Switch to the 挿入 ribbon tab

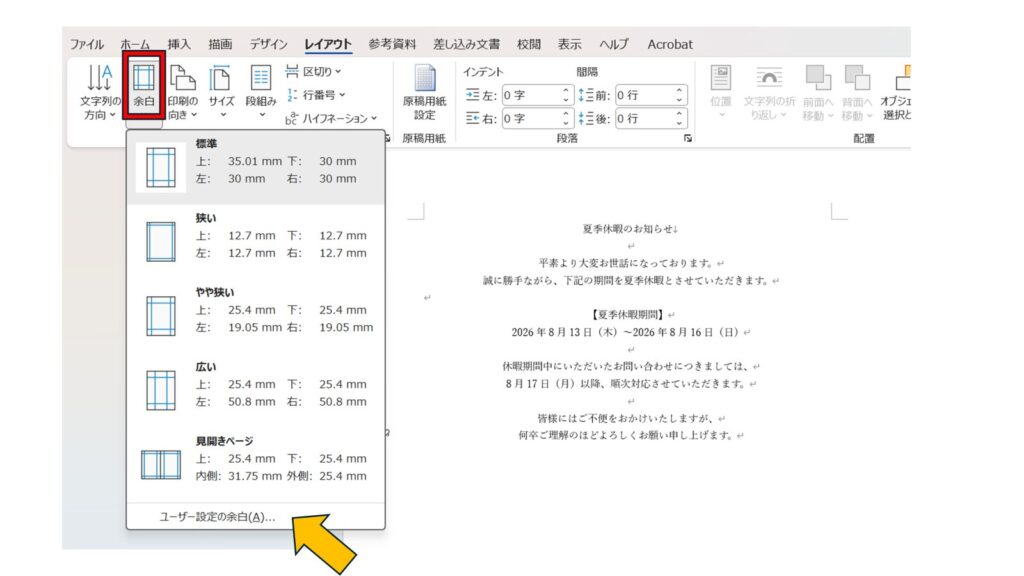[x=179, y=44]
